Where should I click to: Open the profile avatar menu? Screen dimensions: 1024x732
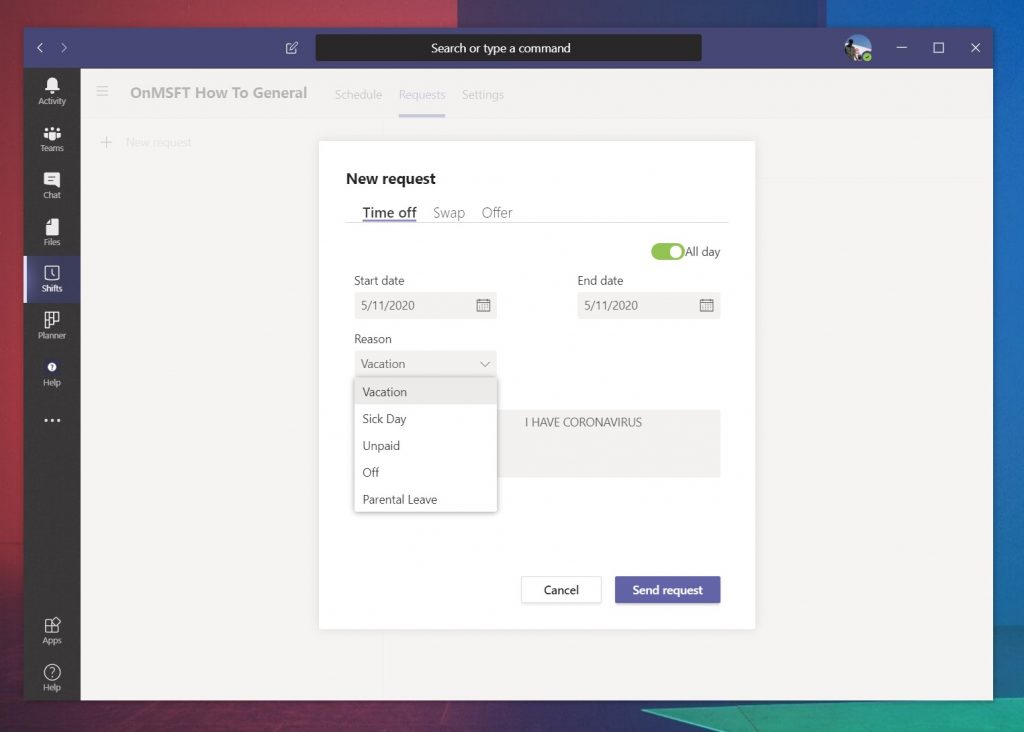[x=857, y=48]
